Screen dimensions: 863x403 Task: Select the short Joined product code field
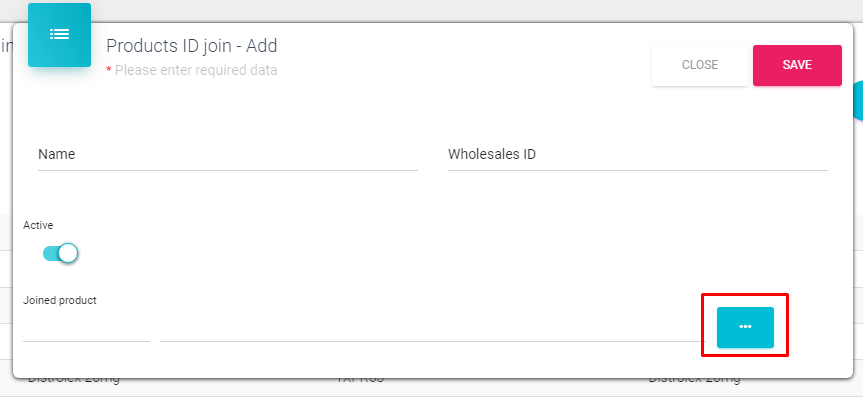[86, 328]
